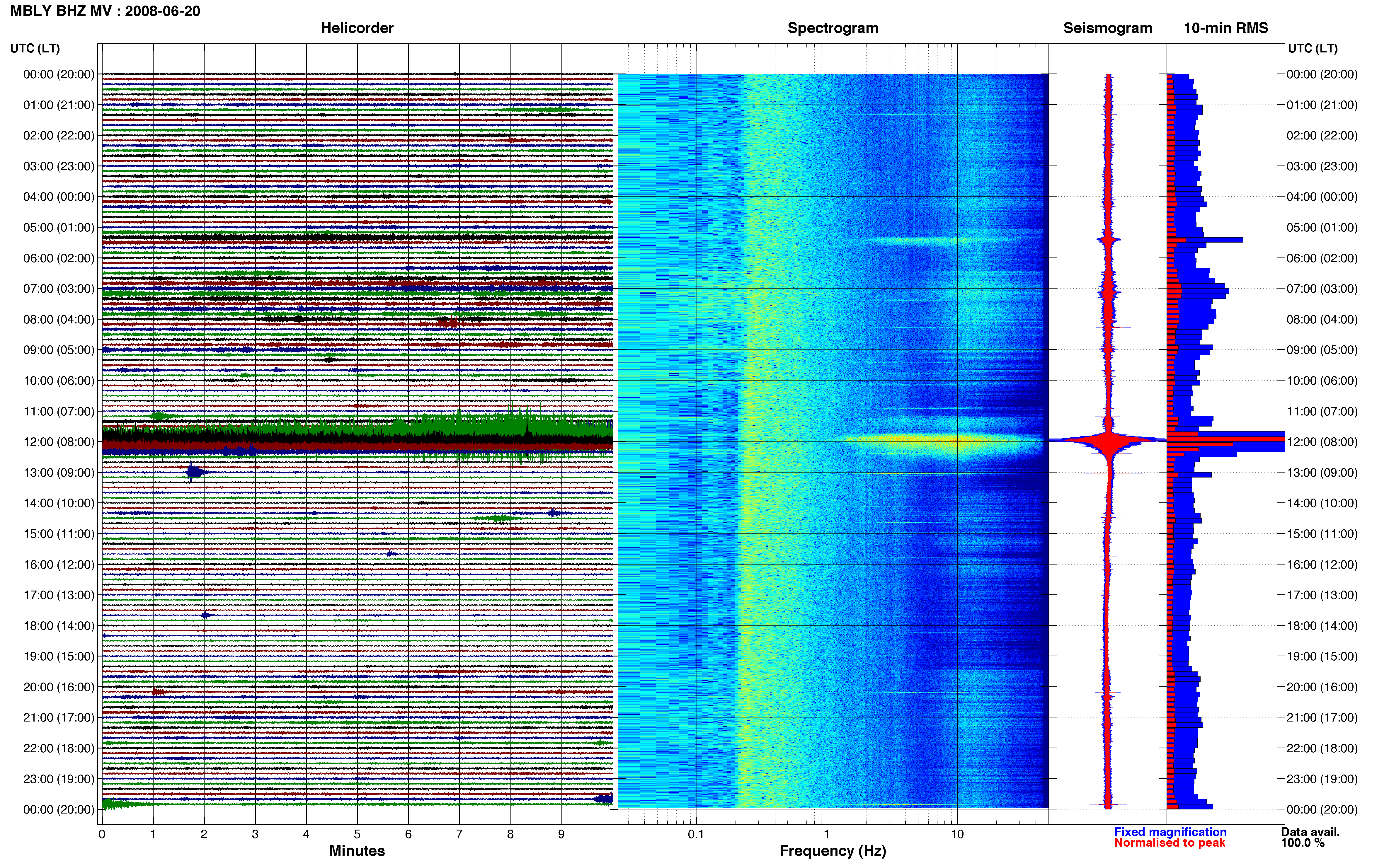Click the '10' frequency tick label
The width and height of the screenshot is (1389, 868).
coord(957,834)
